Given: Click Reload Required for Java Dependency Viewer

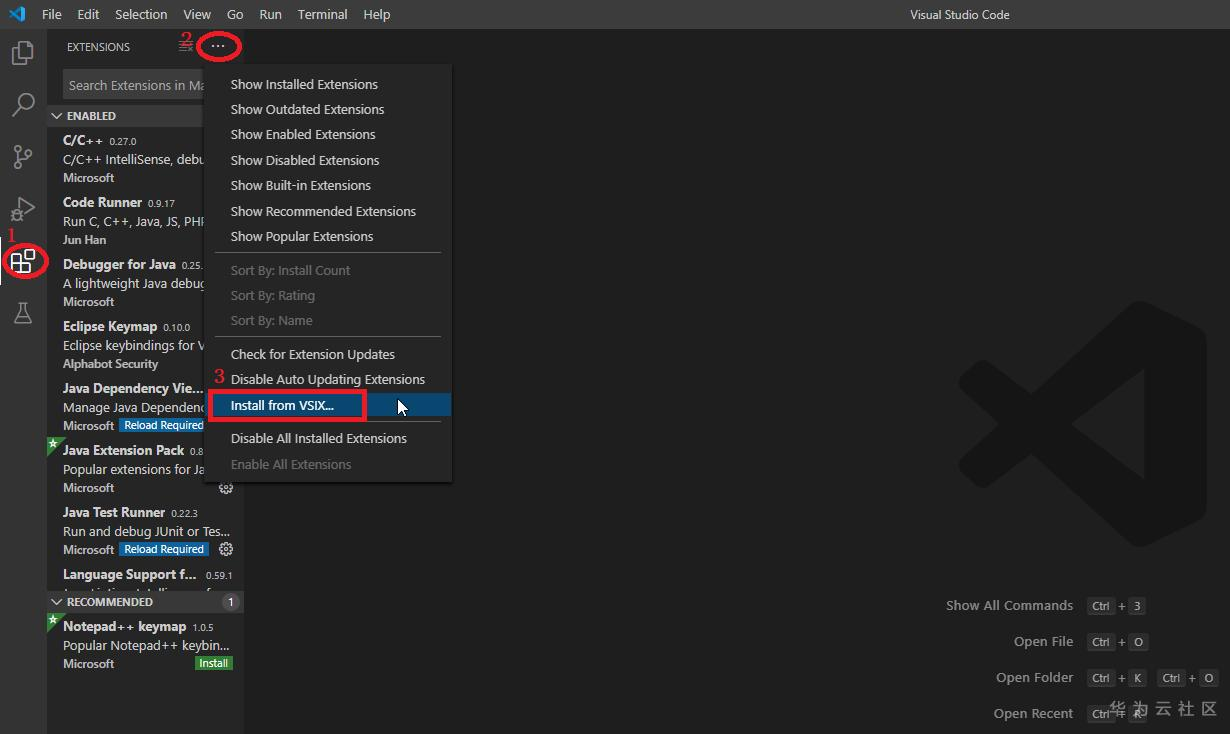Looking at the screenshot, I should point(162,425).
